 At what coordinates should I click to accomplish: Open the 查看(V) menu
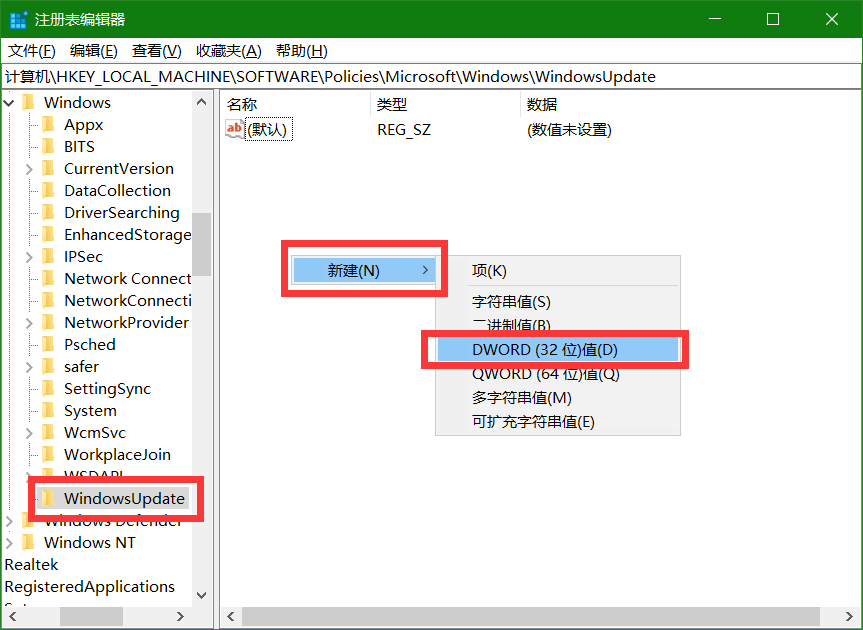[157, 51]
